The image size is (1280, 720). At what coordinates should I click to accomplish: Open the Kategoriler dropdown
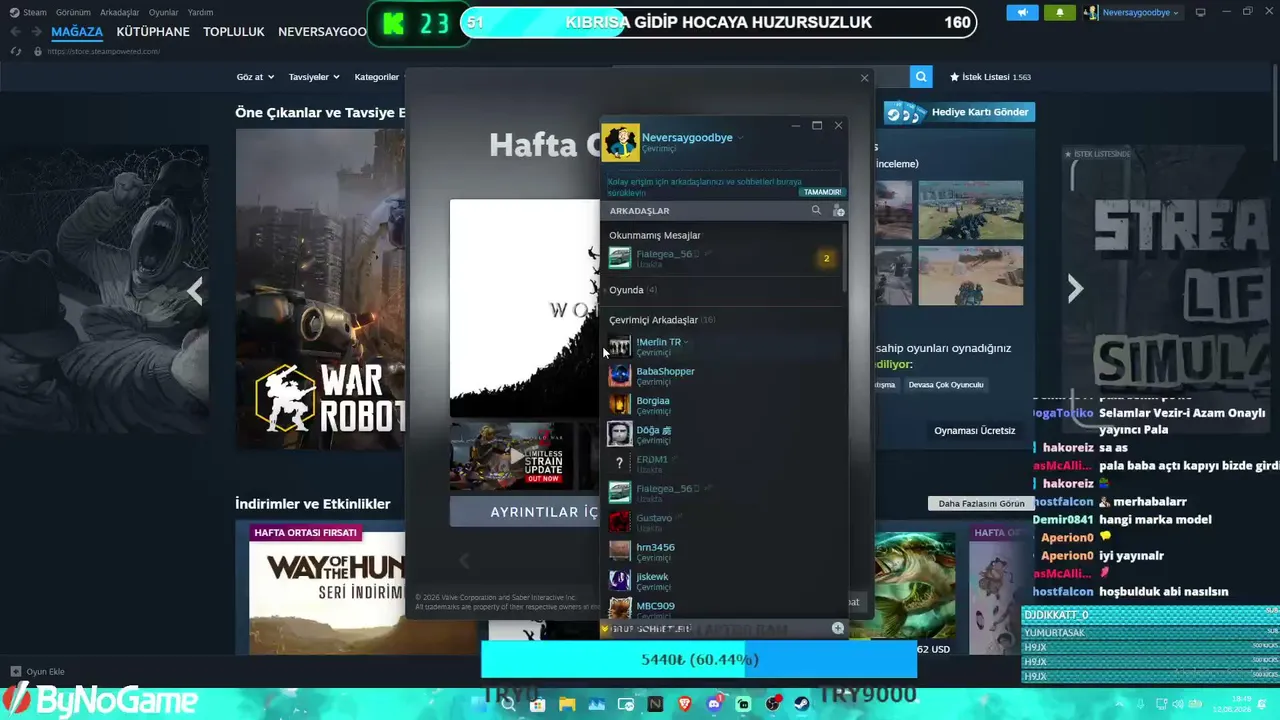pyautogui.click(x=377, y=77)
